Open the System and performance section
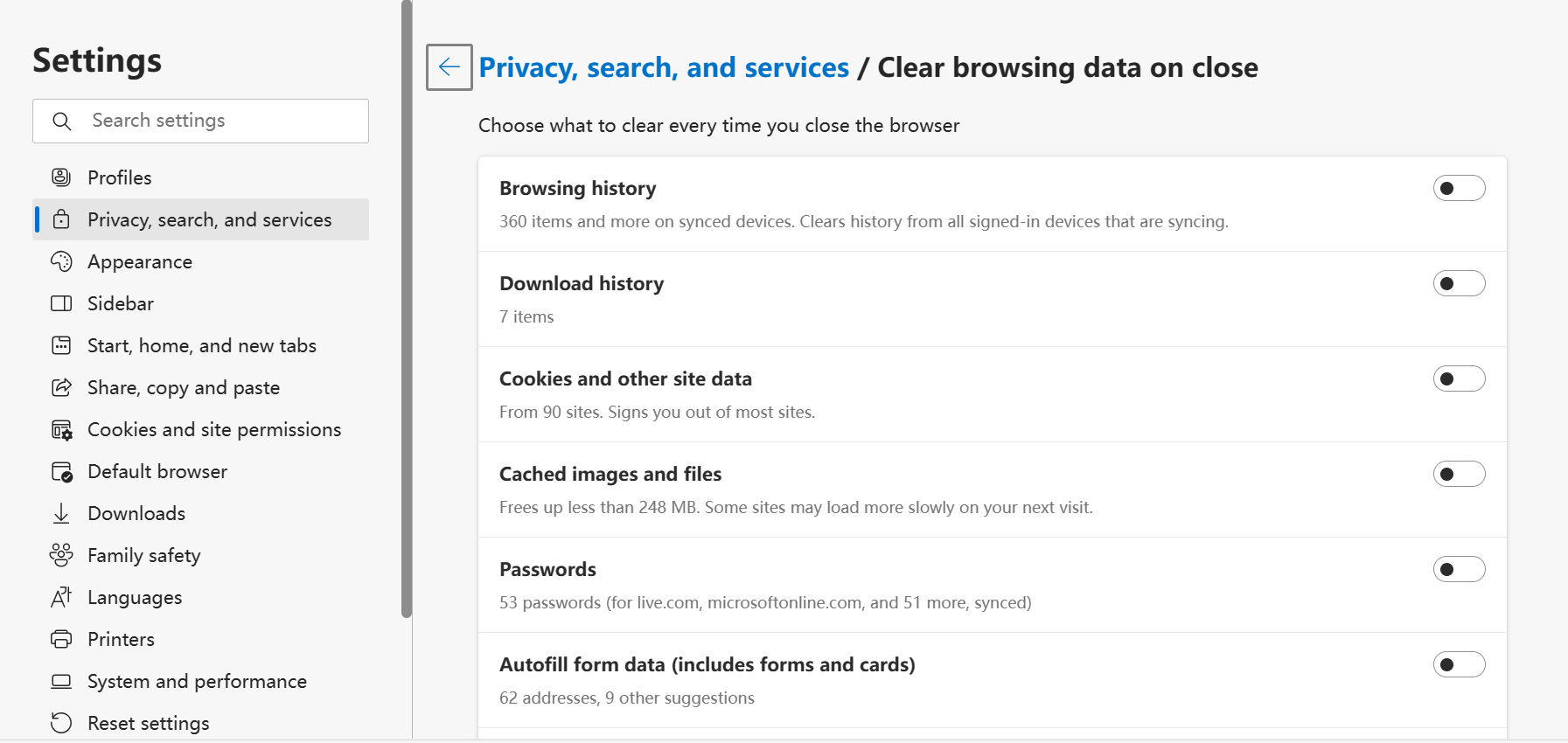This screenshot has height=743, width=1568. coord(197,681)
